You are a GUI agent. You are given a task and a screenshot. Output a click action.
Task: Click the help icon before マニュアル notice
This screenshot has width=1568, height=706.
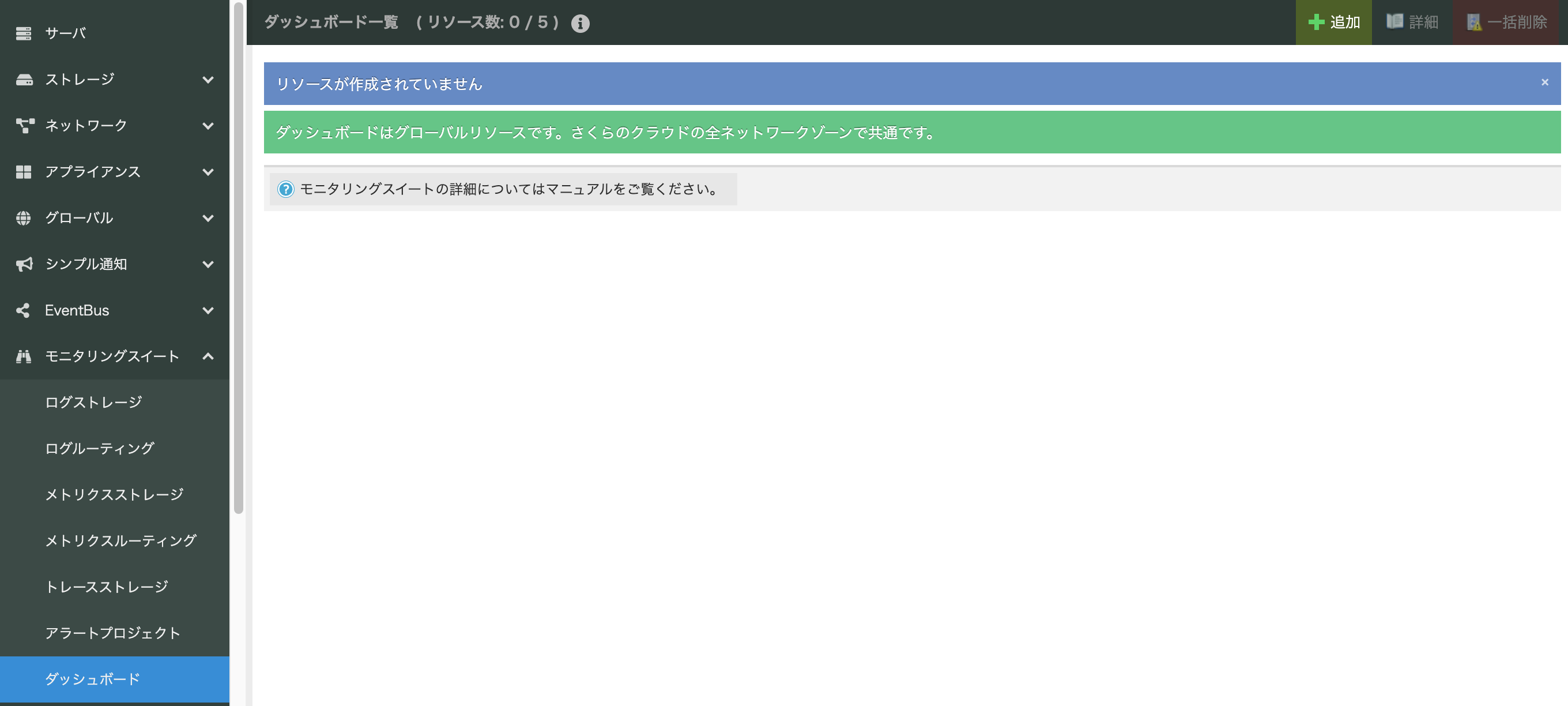pos(285,189)
